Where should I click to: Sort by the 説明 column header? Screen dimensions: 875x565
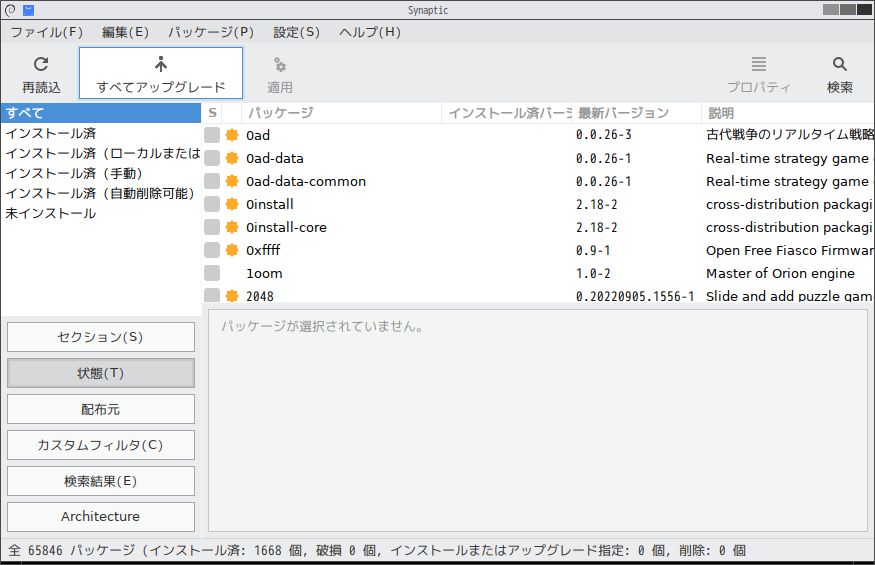[x=788, y=113]
